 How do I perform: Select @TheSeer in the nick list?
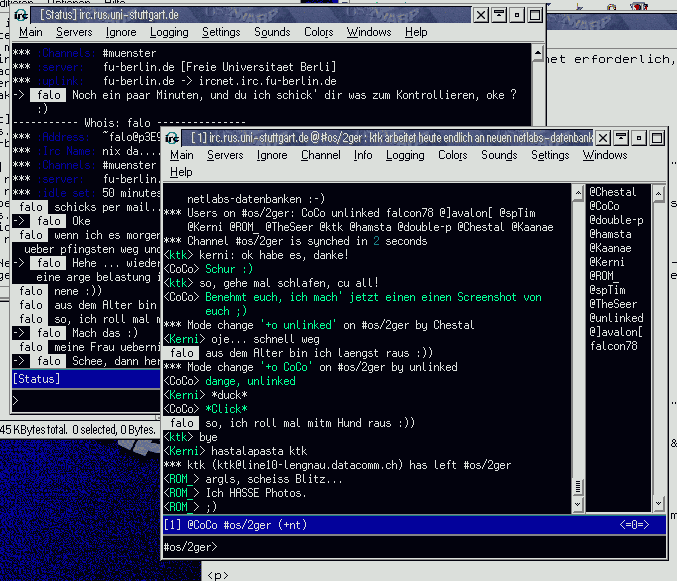click(x=612, y=304)
